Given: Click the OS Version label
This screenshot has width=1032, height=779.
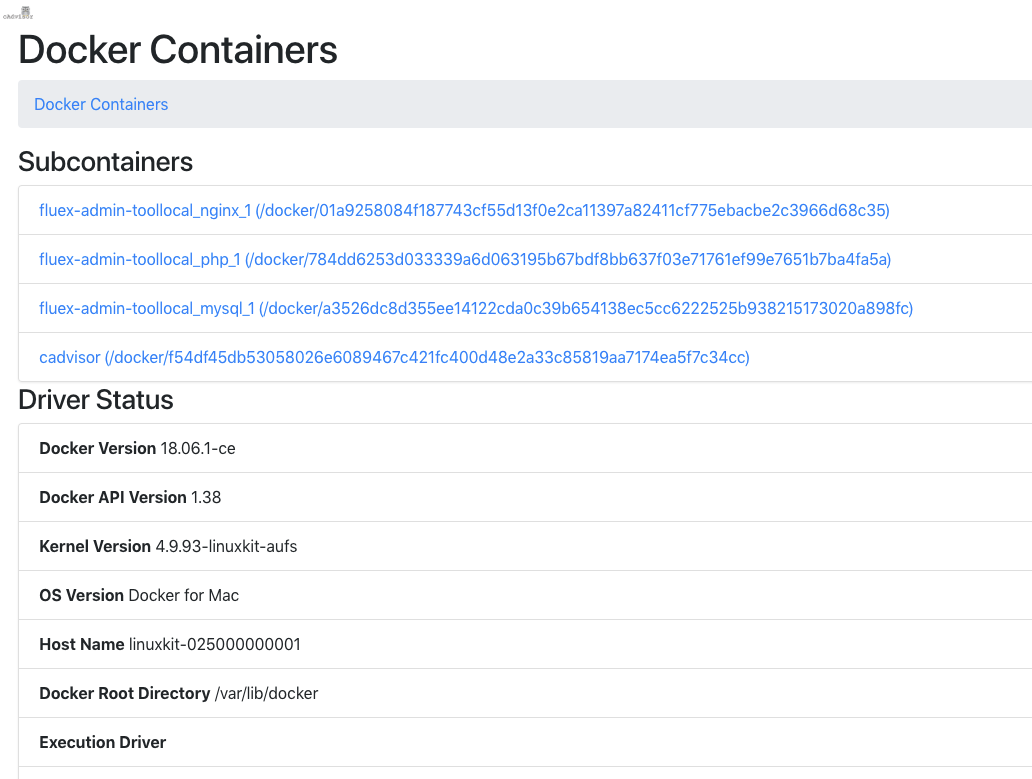Looking at the screenshot, I should [x=82, y=595].
